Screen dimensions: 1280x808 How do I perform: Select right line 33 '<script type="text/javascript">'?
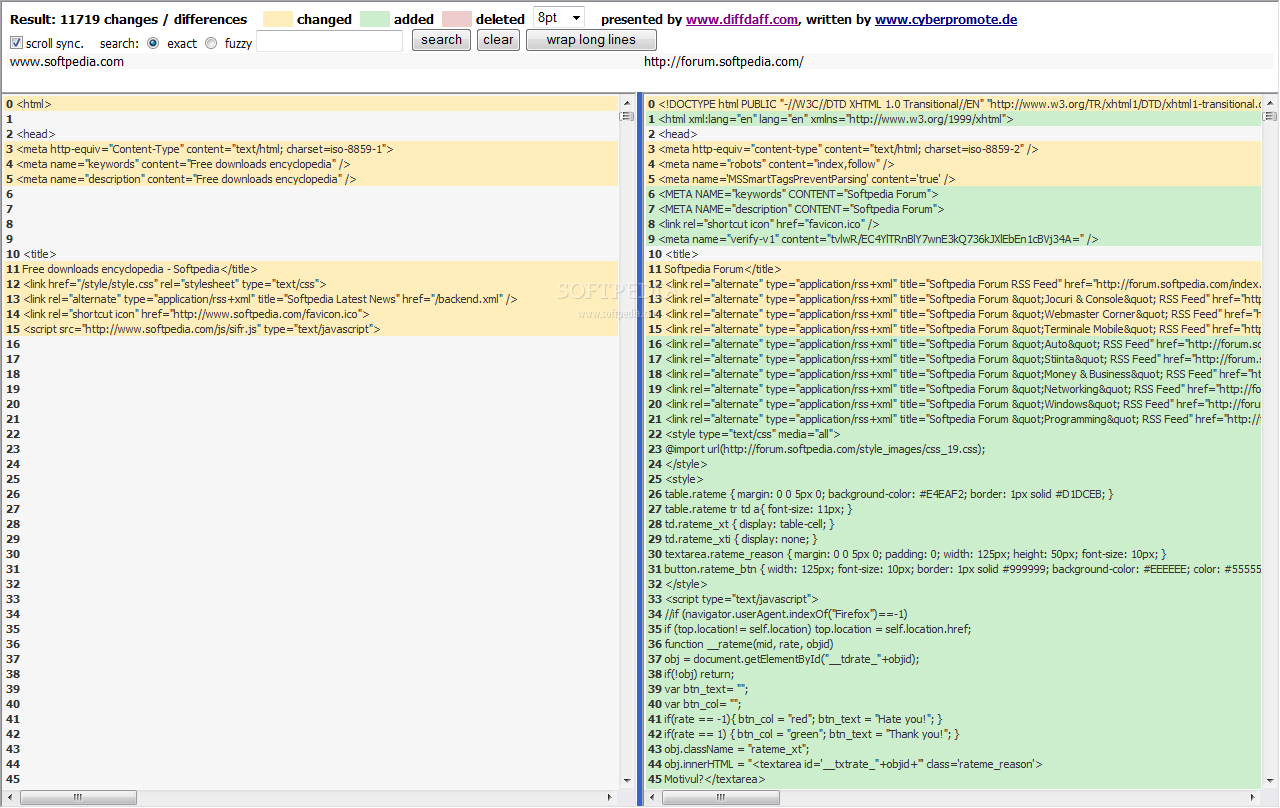coord(953,599)
